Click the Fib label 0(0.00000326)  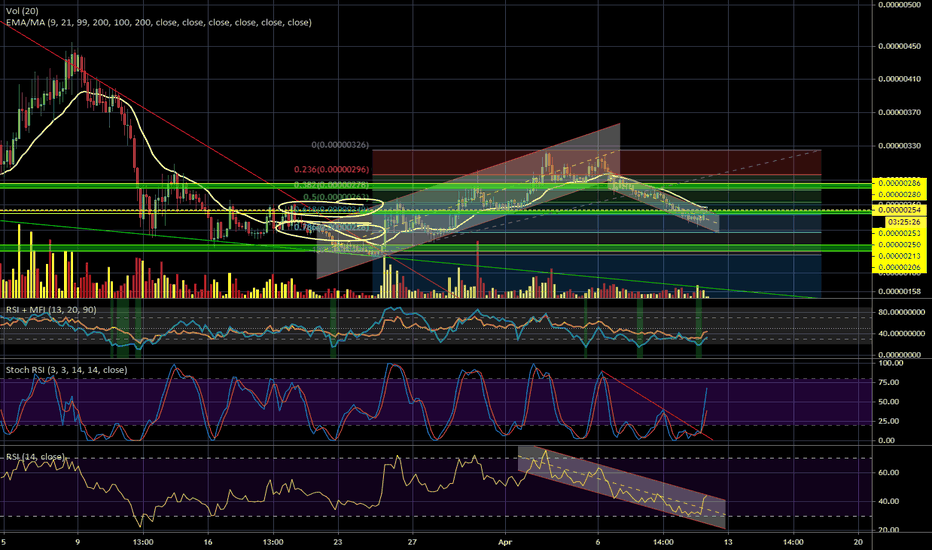pos(340,145)
